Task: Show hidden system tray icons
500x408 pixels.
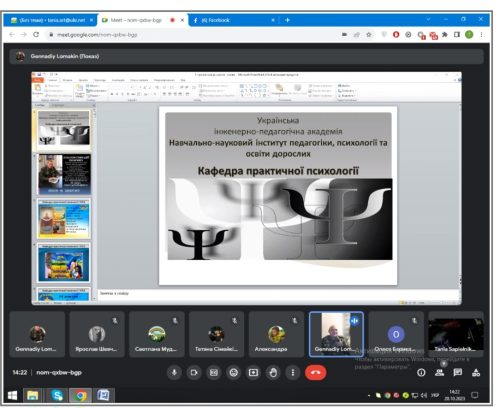Action: point(369,396)
